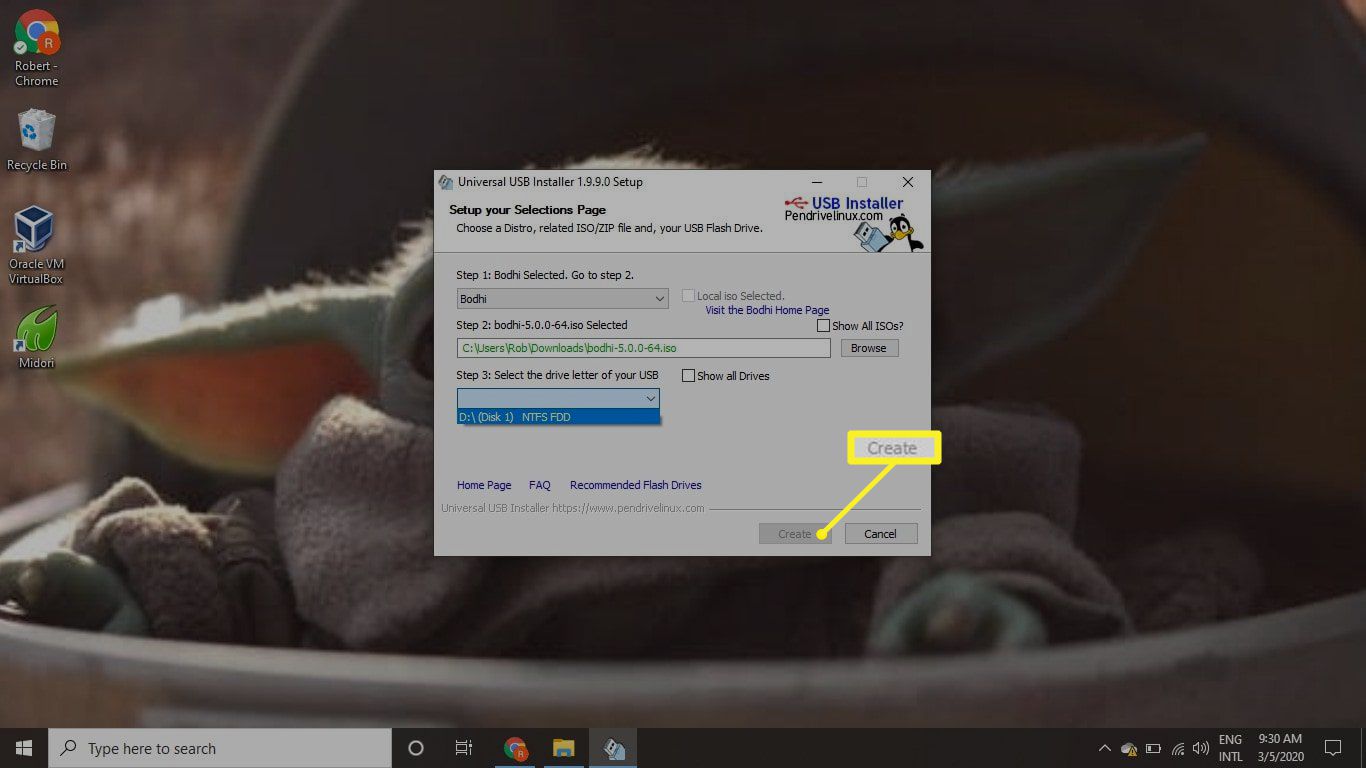Open the Recycle Bin desktop icon
1366x768 pixels.
[36, 140]
